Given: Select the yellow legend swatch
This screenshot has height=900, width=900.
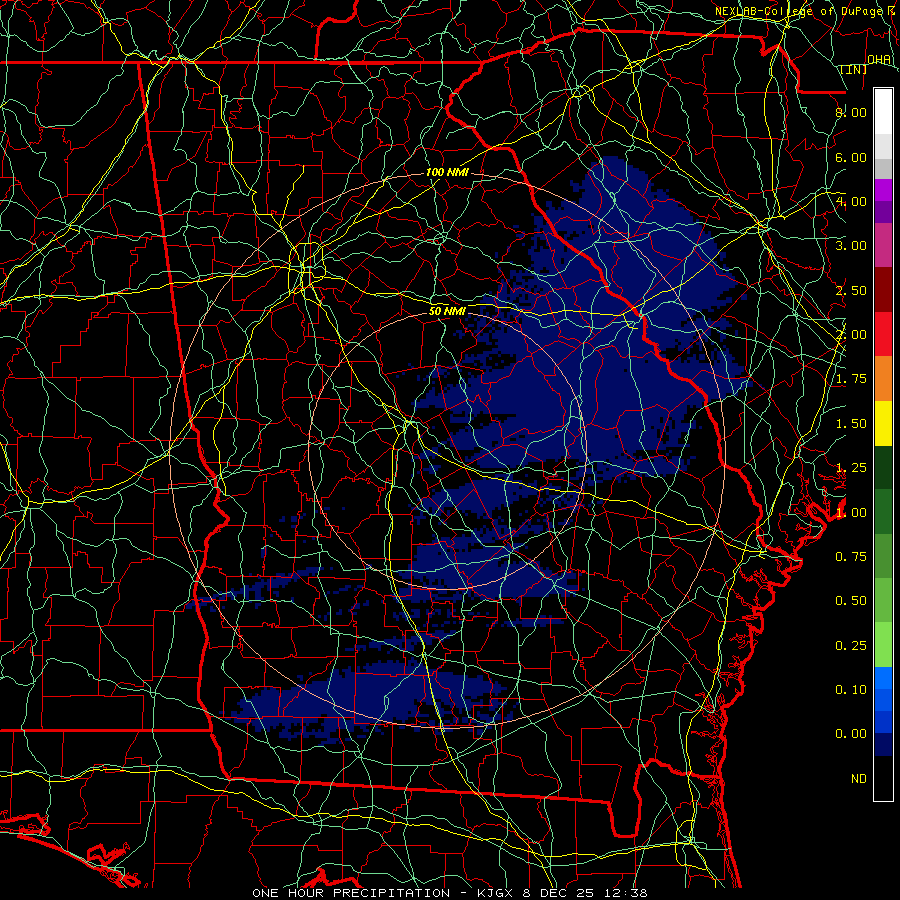Looking at the screenshot, I should pyautogui.click(x=883, y=423).
